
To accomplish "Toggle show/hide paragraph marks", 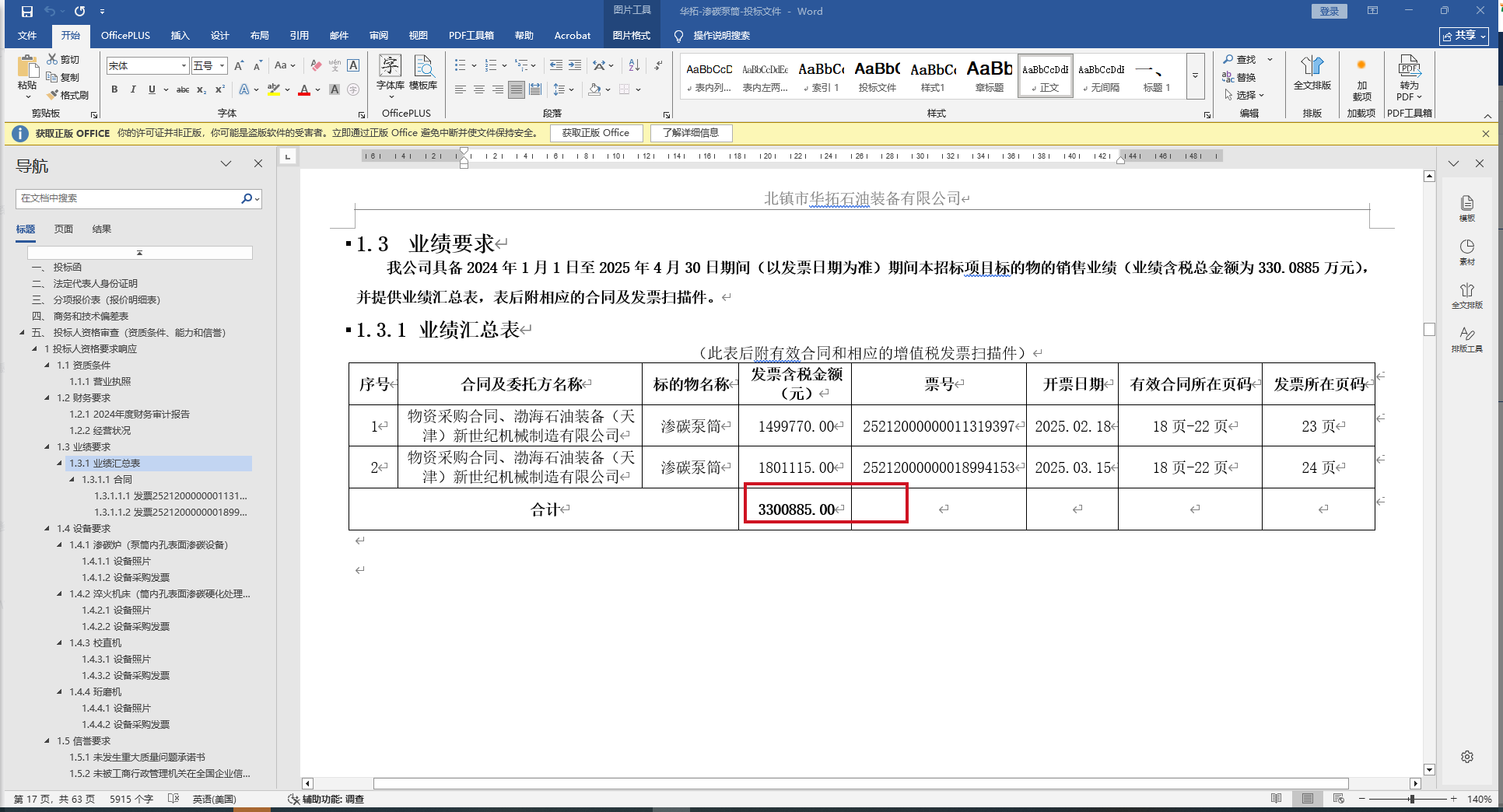I will [658, 65].
